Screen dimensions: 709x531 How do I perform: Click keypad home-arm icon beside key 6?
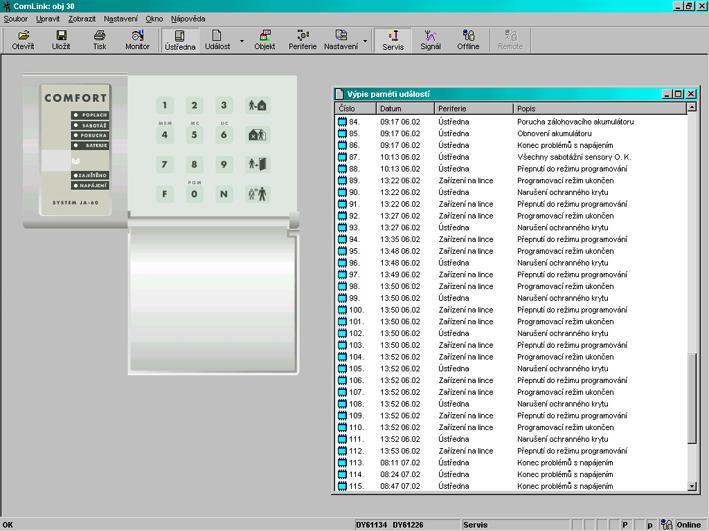point(257,135)
